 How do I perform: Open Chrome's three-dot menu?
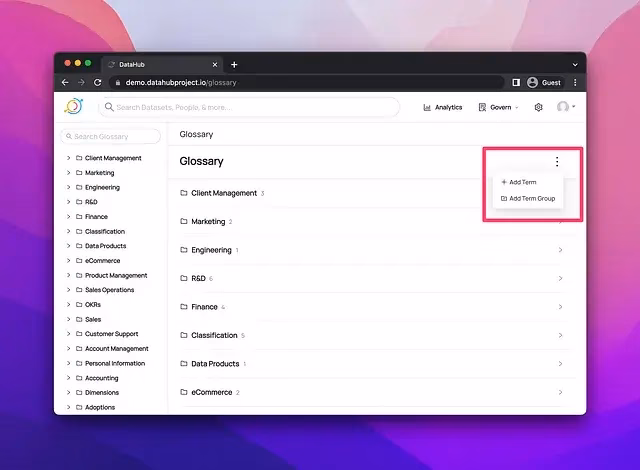[575, 82]
